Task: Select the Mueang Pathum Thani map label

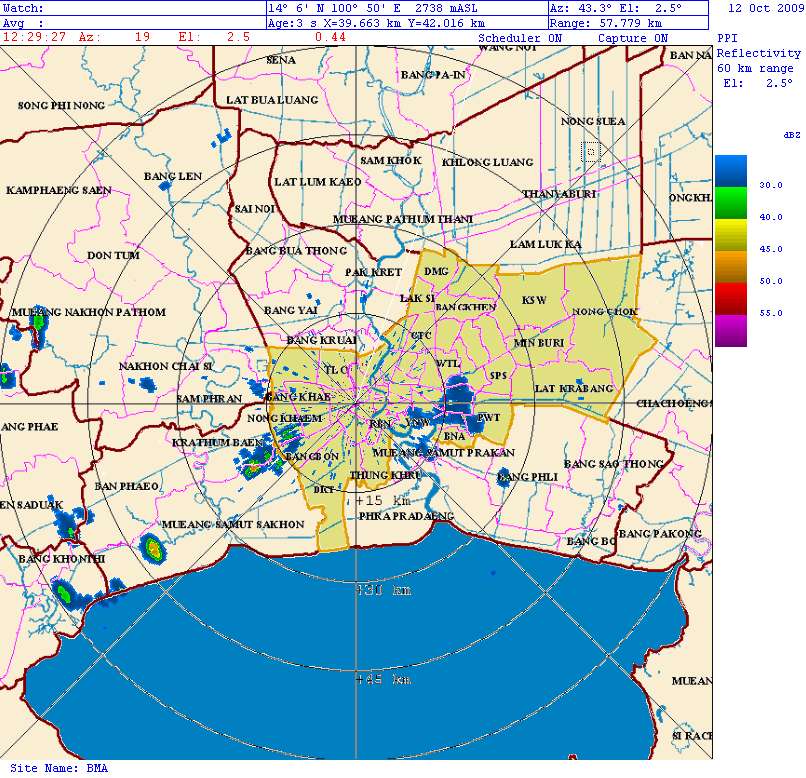Action: coord(402,219)
